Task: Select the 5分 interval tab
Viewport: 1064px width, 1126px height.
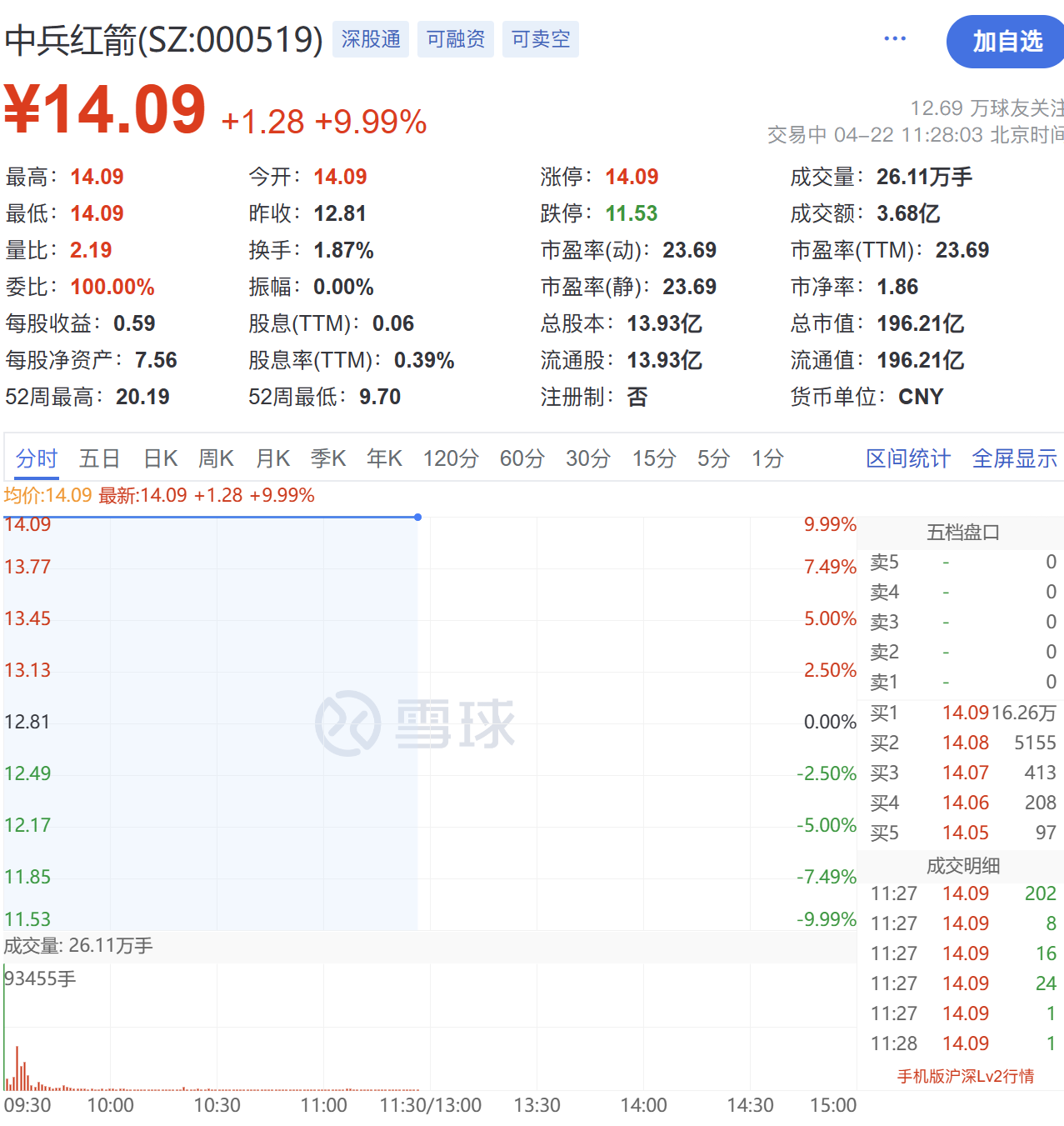Action: (714, 458)
